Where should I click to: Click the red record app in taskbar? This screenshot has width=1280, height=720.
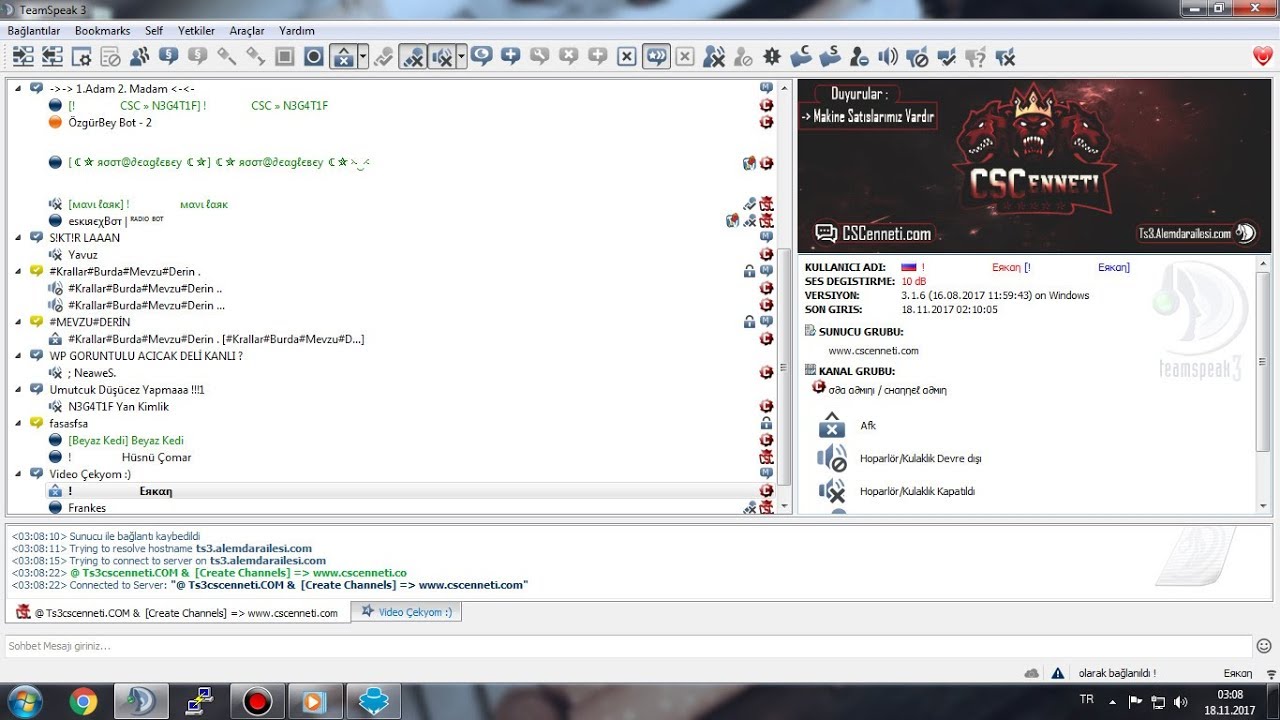(x=258, y=702)
